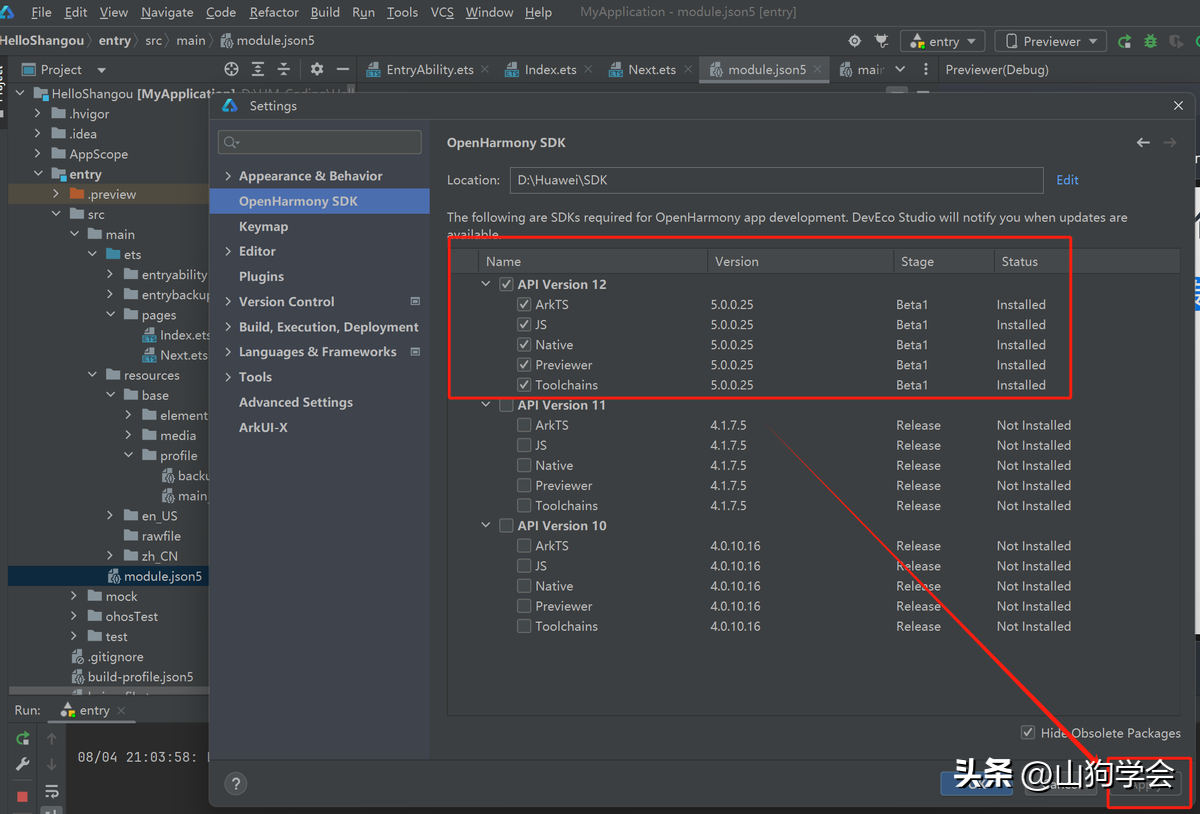Expand Build, Execution, Deployment section
Screen dimensions: 1200x814
coord(228,327)
